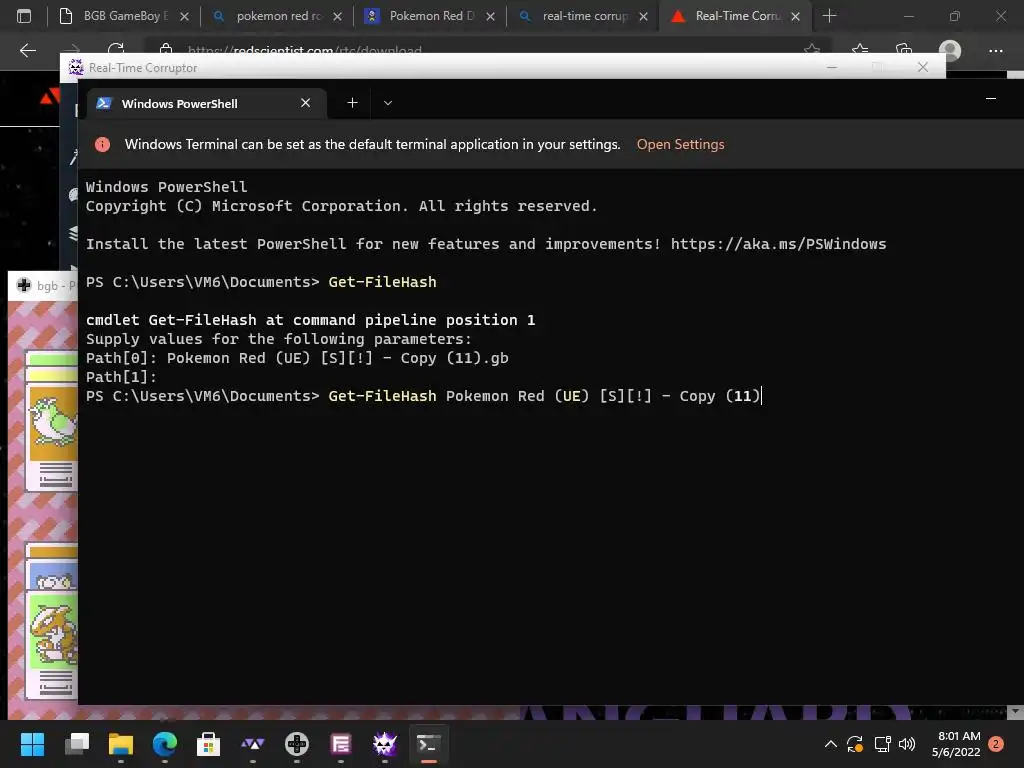Click the Real-Time Corruptor window title icon
This screenshot has height=768, width=1024.
coord(76,67)
